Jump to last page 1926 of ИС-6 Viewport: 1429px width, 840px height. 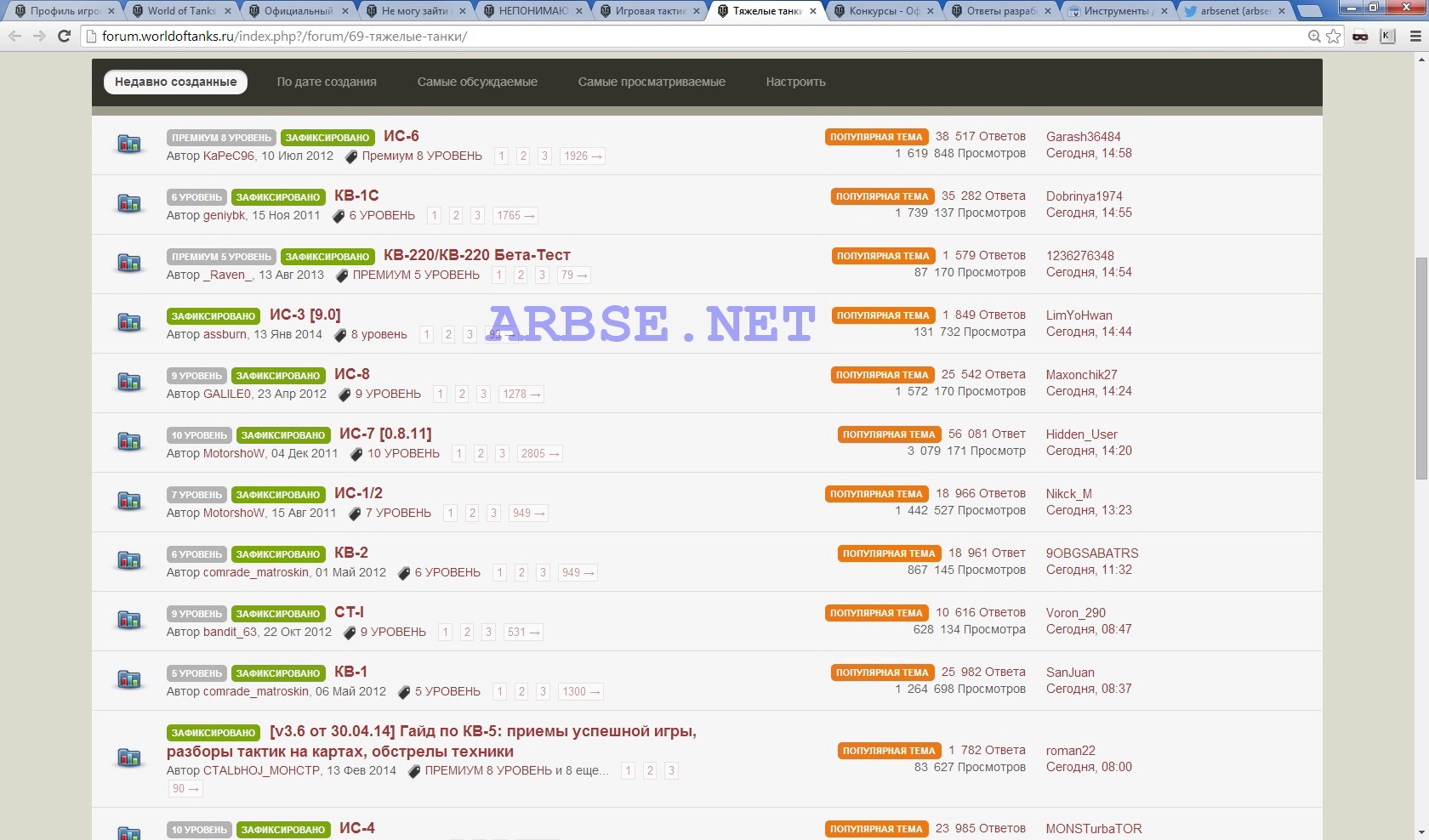[x=583, y=156]
